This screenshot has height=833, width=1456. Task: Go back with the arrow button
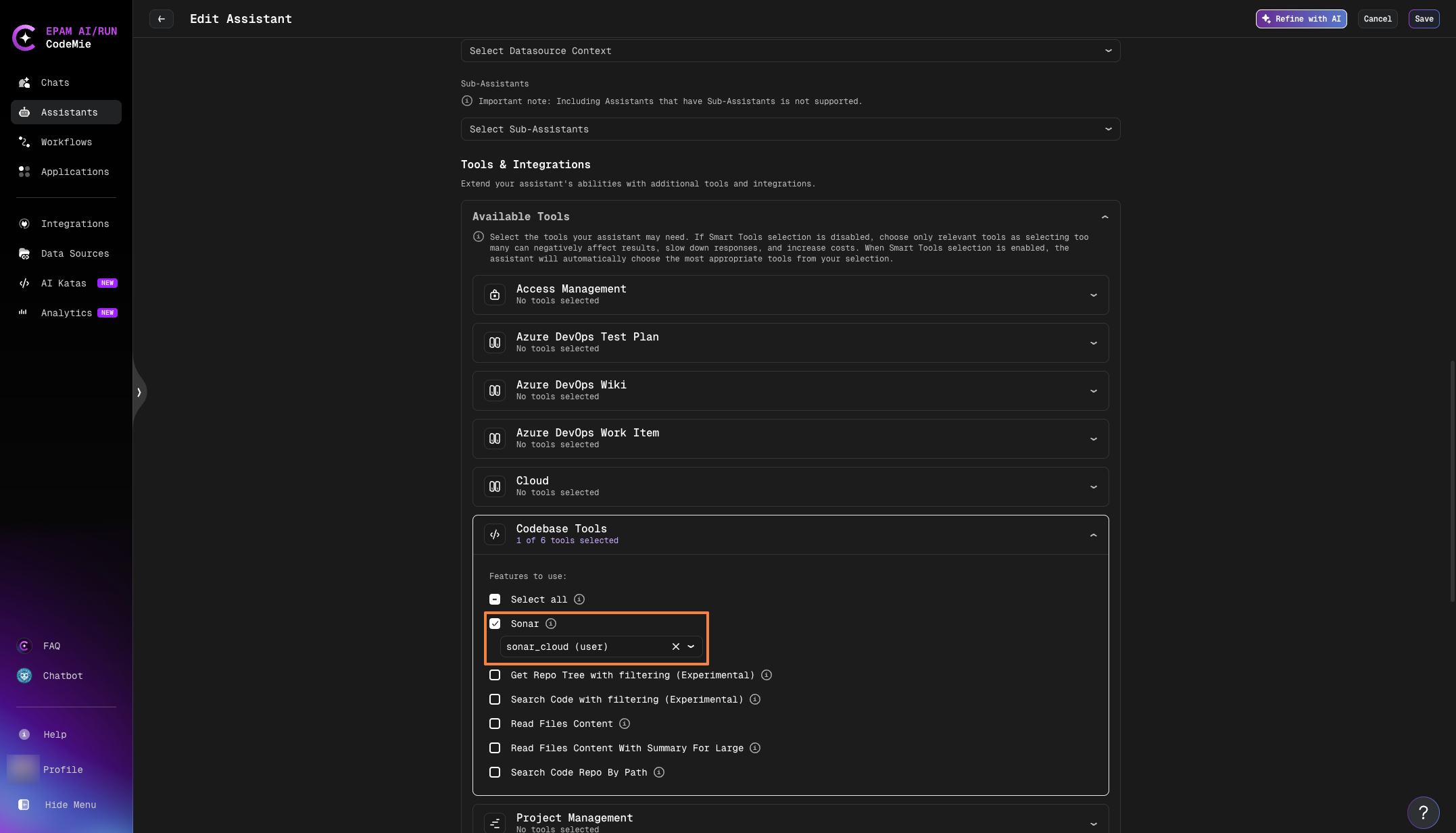[162, 19]
